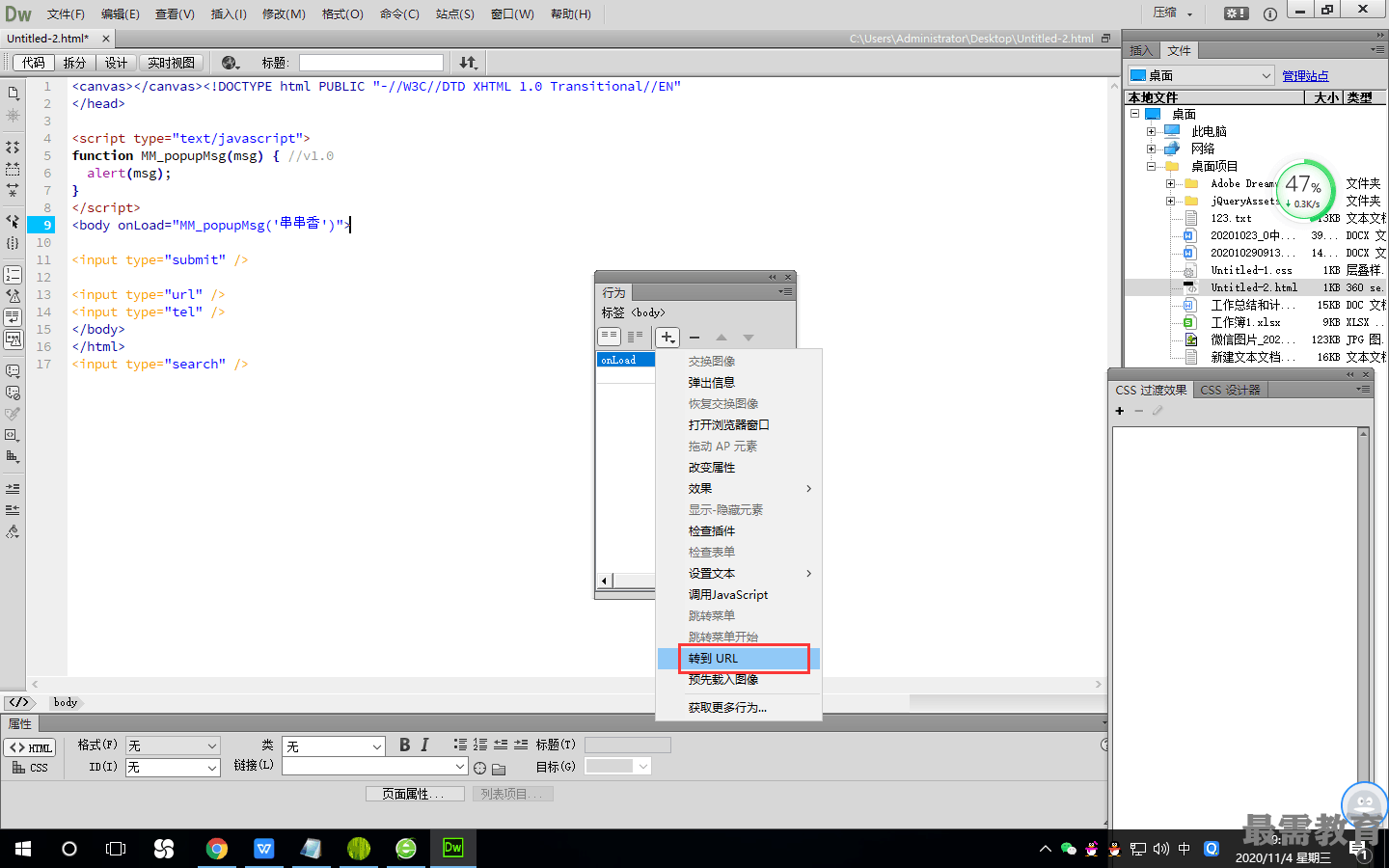
Task: Click the add CSS transition plus icon
Action: [x=1119, y=411]
